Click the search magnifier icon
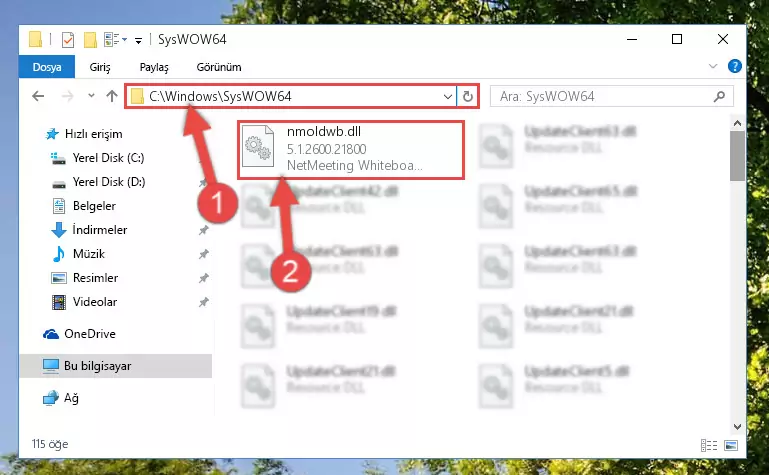769x475 pixels. pyautogui.click(x=719, y=96)
